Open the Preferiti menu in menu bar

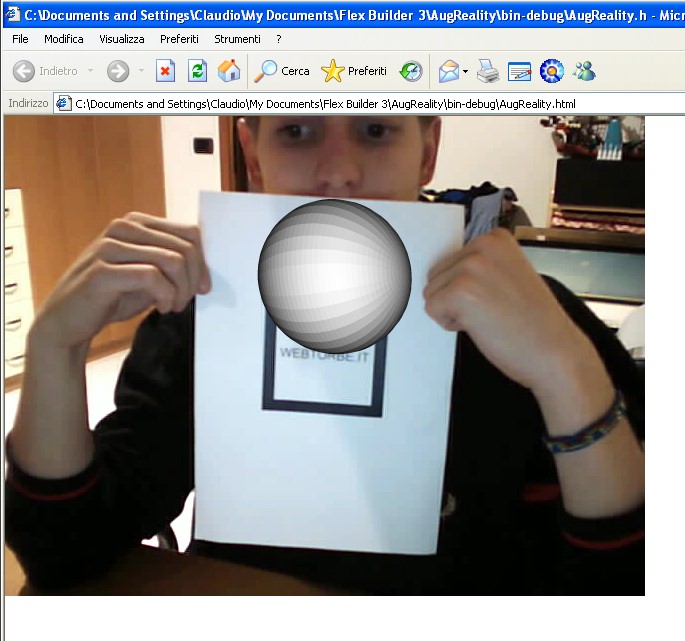coord(179,39)
